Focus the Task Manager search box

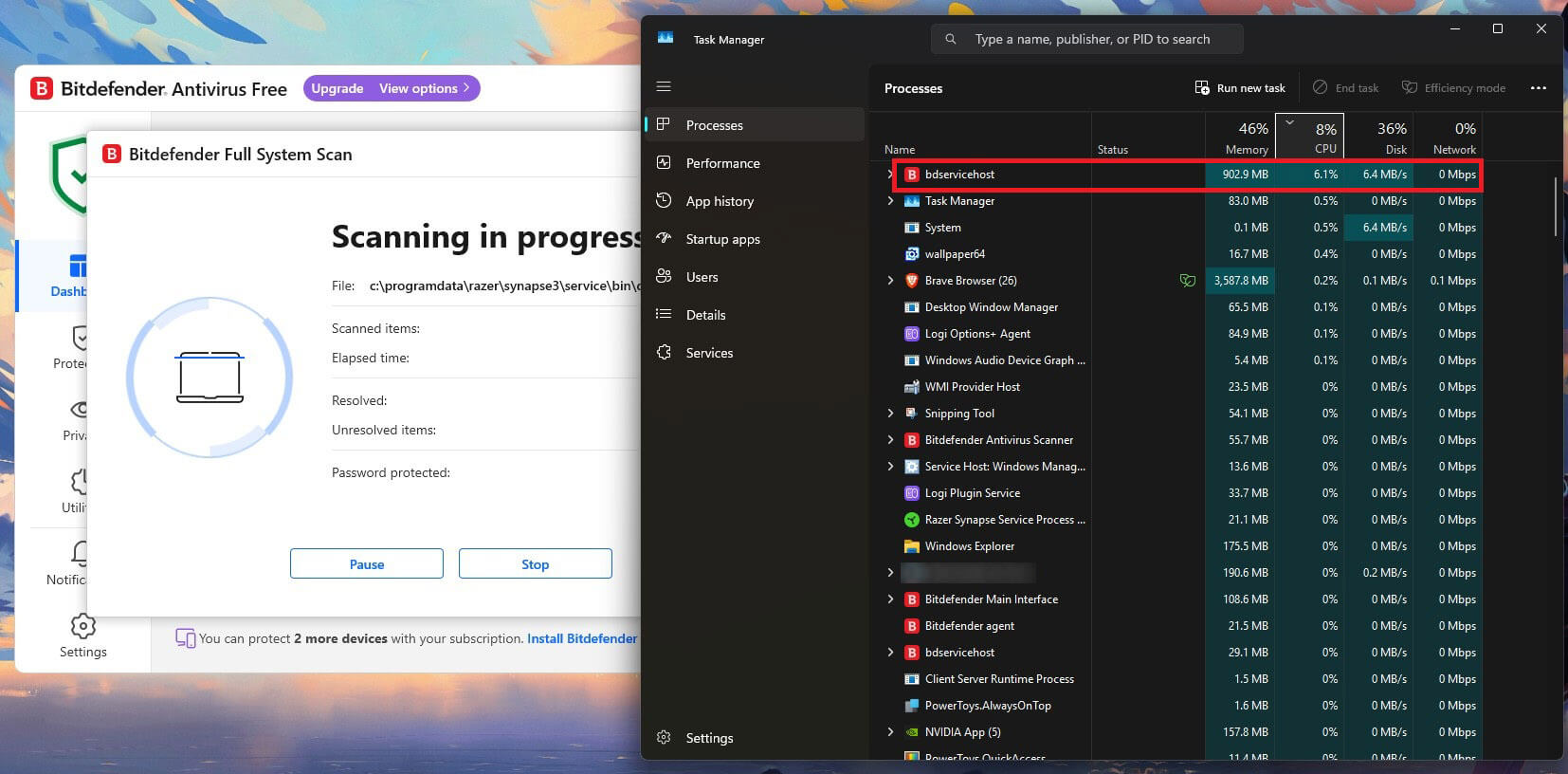point(1087,39)
